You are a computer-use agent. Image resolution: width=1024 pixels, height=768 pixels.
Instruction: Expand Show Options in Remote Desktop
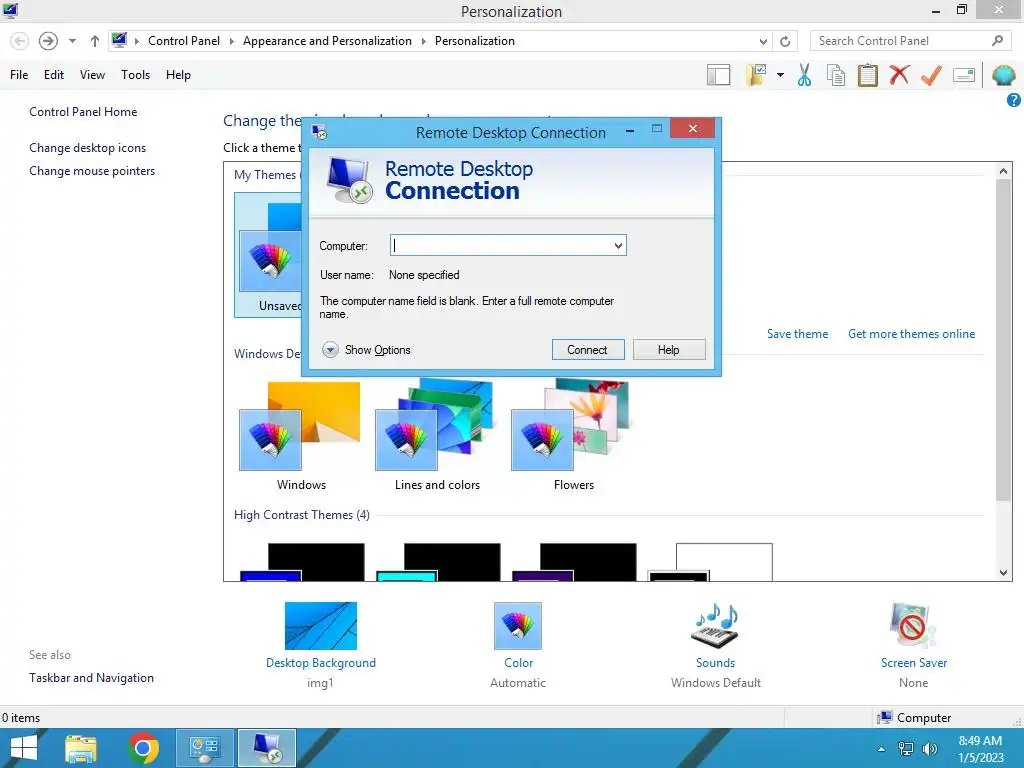(366, 350)
